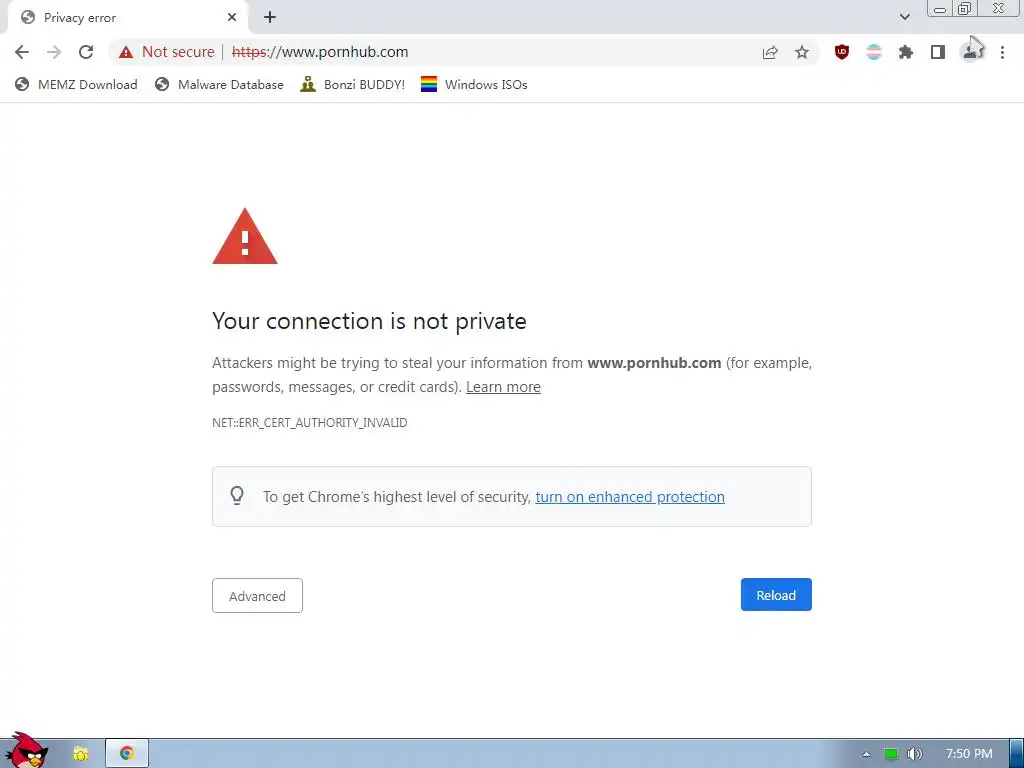Click NET::ERR_CERT_AUTHORITY_INVALID error code text
The width and height of the screenshot is (1024, 768).
(310, 423)
